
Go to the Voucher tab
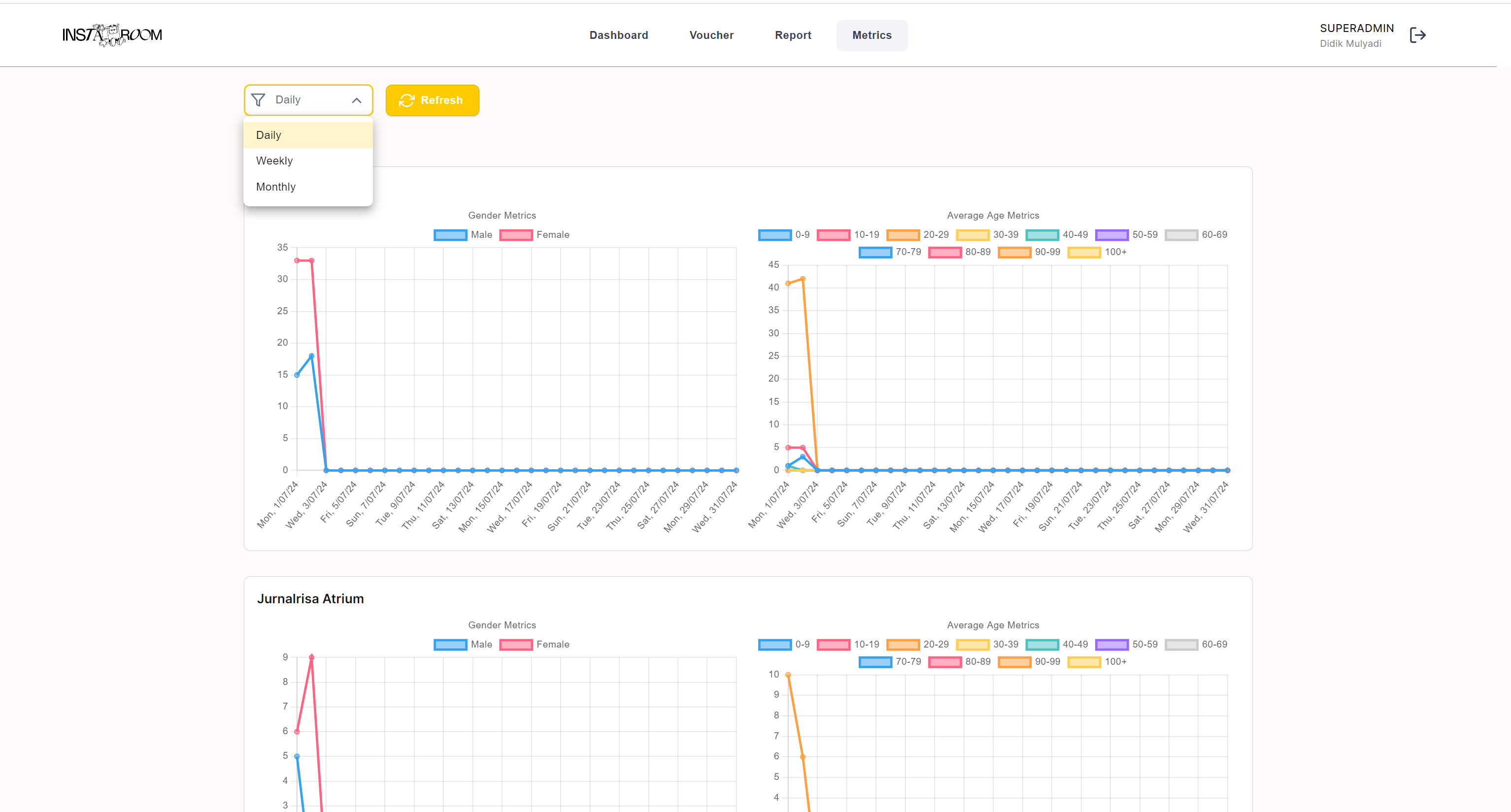[x=711, y=35]
